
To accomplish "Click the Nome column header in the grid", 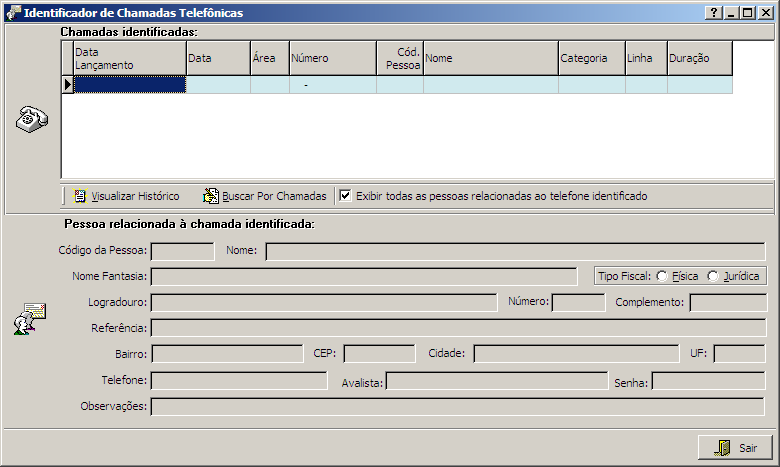I will (490, 58).
